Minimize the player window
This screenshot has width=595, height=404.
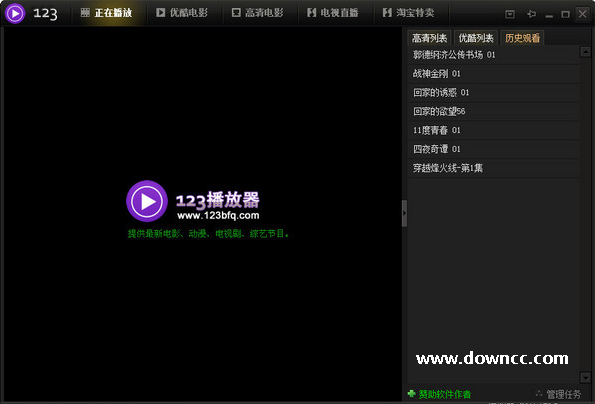click(549, 15)
